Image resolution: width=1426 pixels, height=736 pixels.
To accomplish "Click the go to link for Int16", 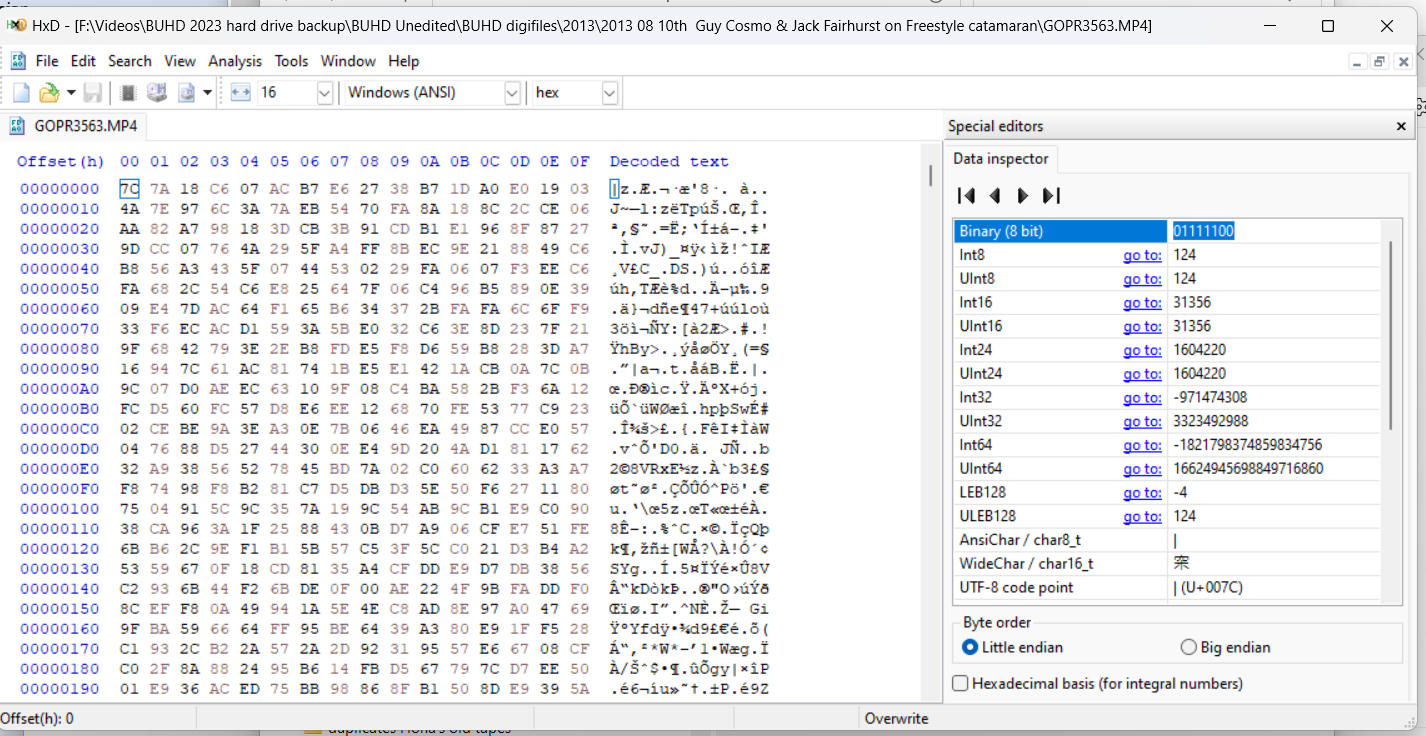I will (x=1142, y=303).
